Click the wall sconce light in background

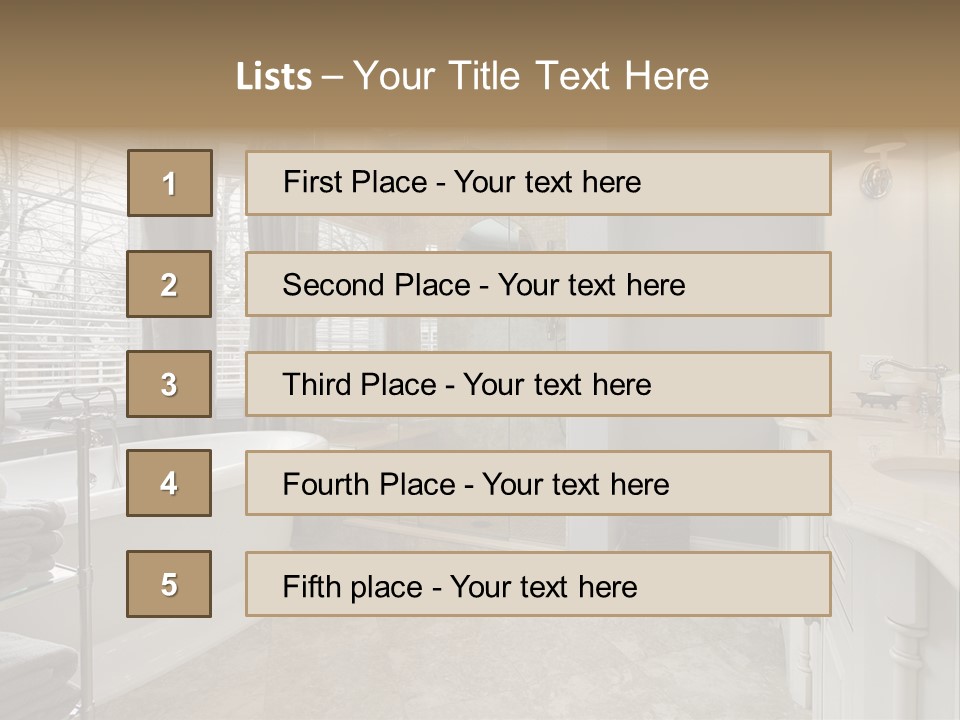click(877, 175)
